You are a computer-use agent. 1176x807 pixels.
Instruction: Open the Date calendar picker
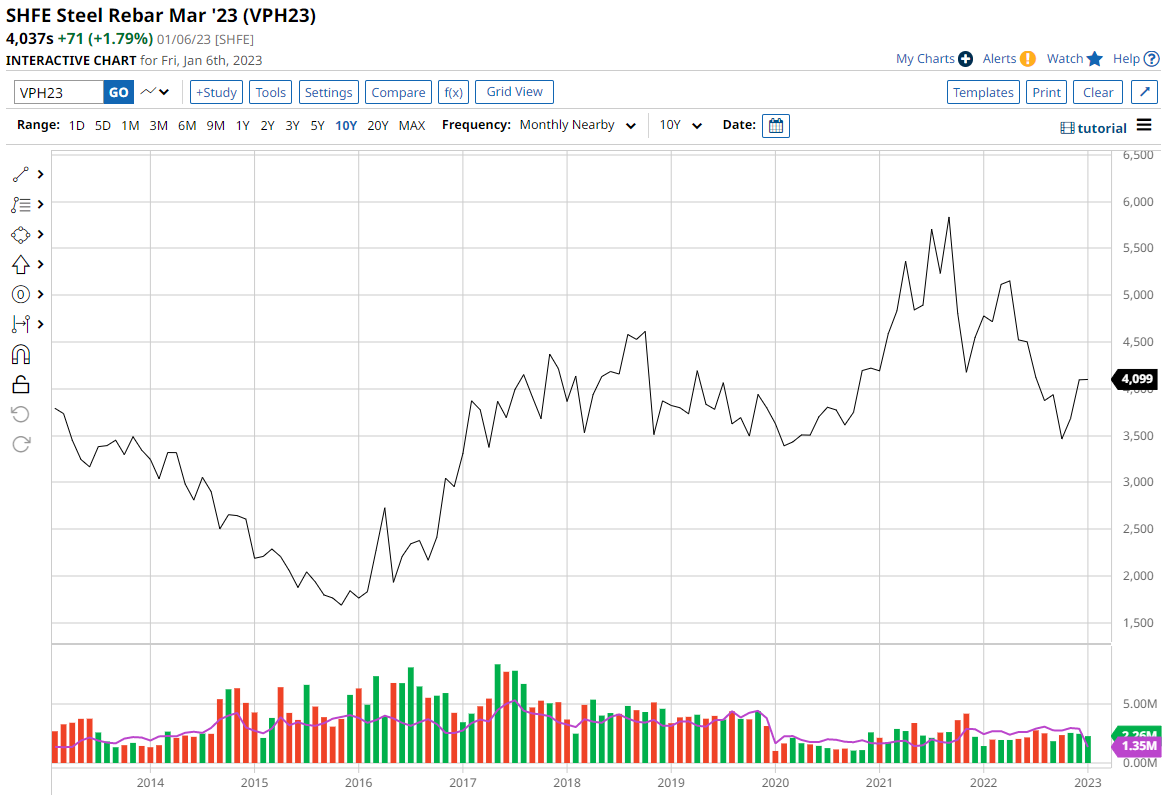tap(775, 126)
